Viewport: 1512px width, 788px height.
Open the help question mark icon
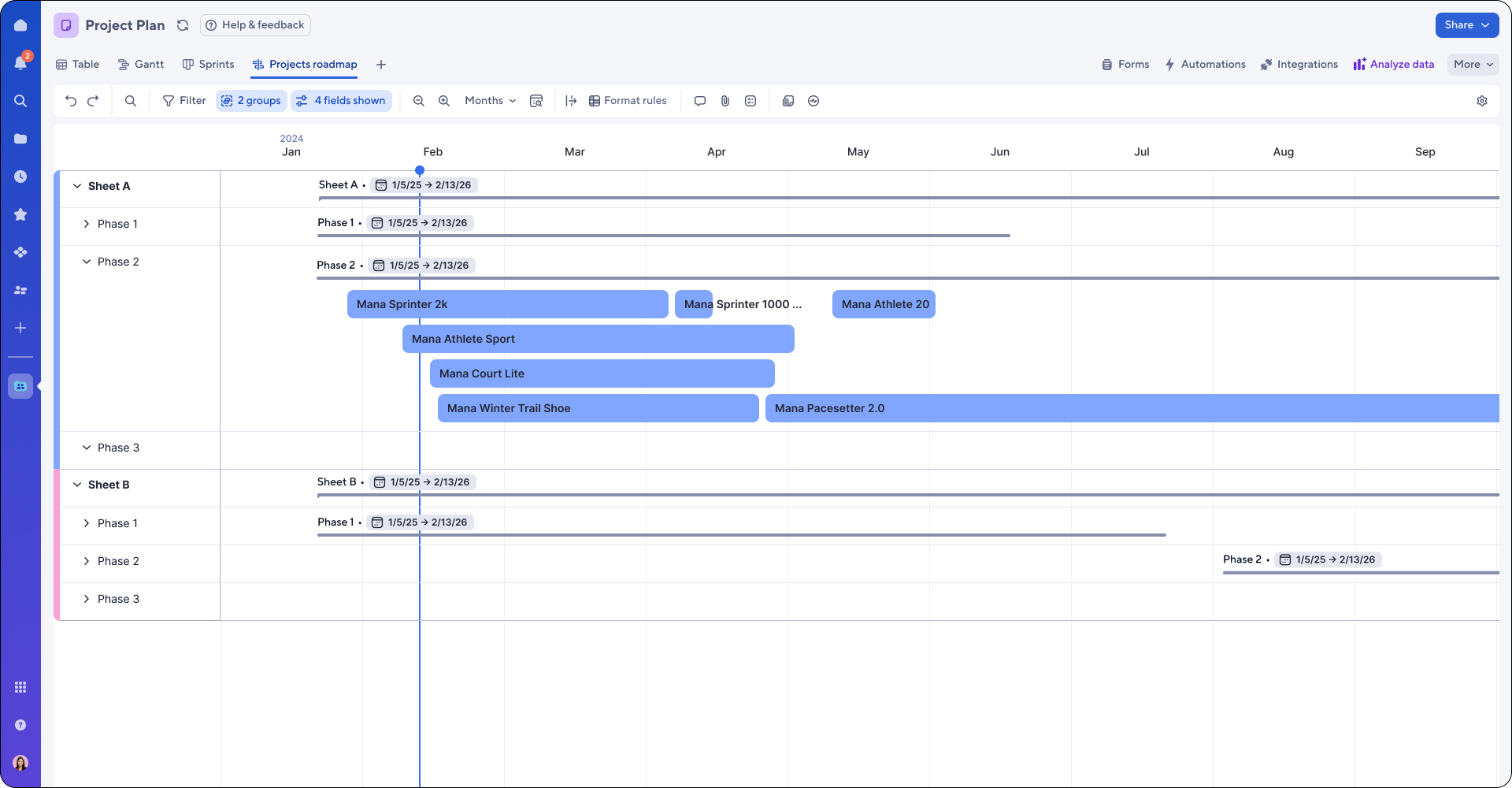click(20, 725)
